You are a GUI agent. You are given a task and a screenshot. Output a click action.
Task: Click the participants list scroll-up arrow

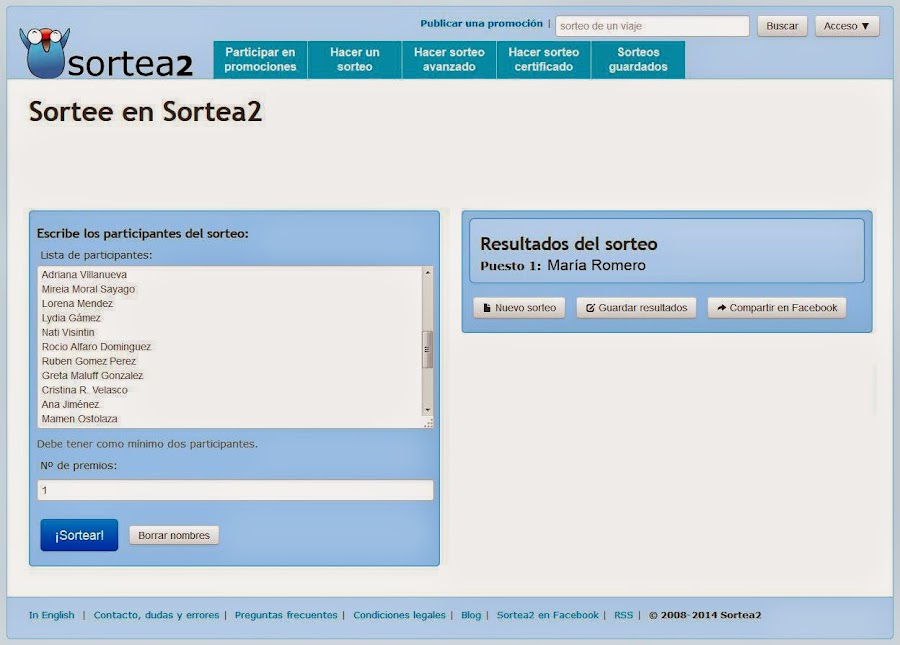[428, 273]
